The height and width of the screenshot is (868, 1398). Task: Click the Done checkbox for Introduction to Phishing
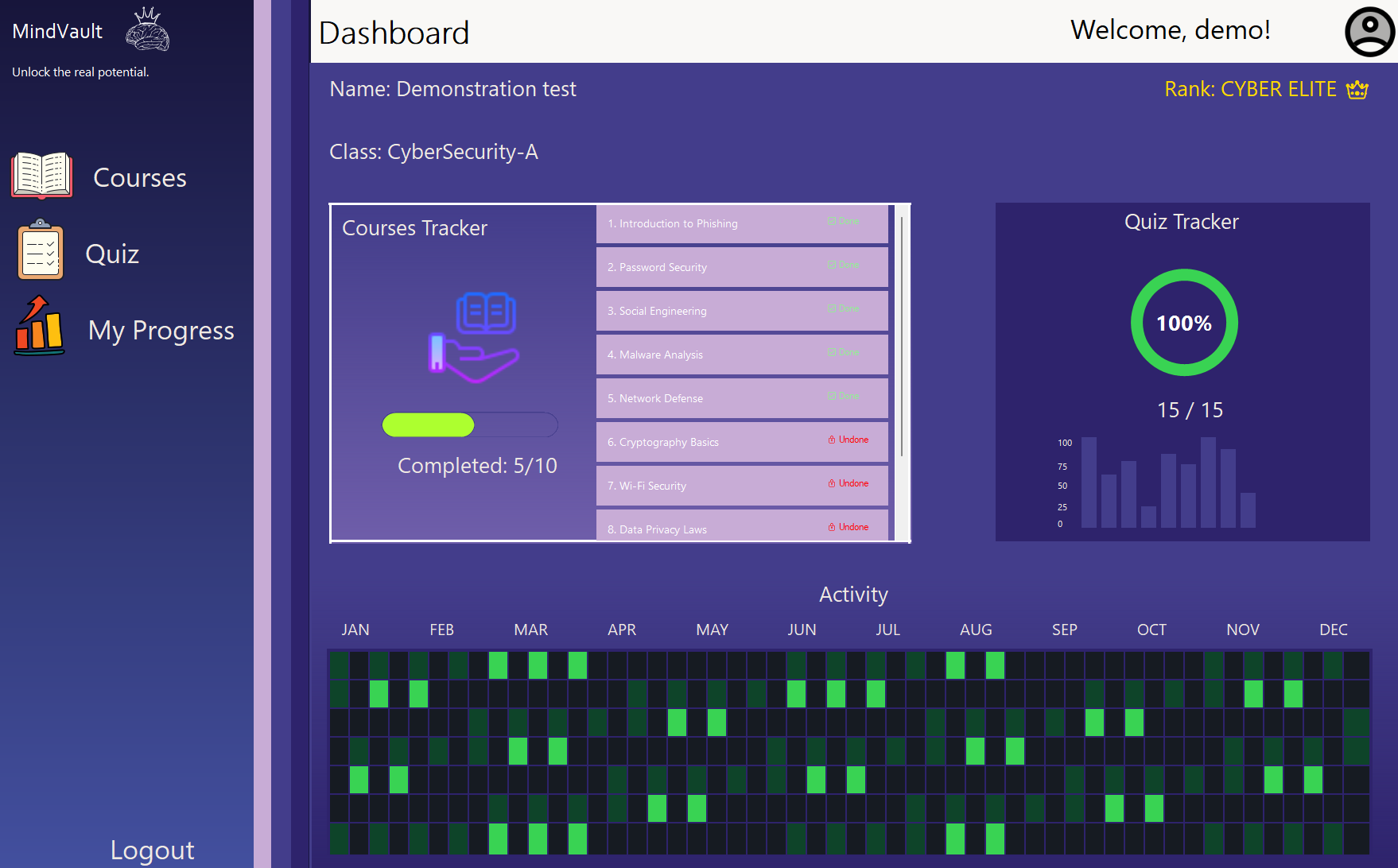pos(832,221)
